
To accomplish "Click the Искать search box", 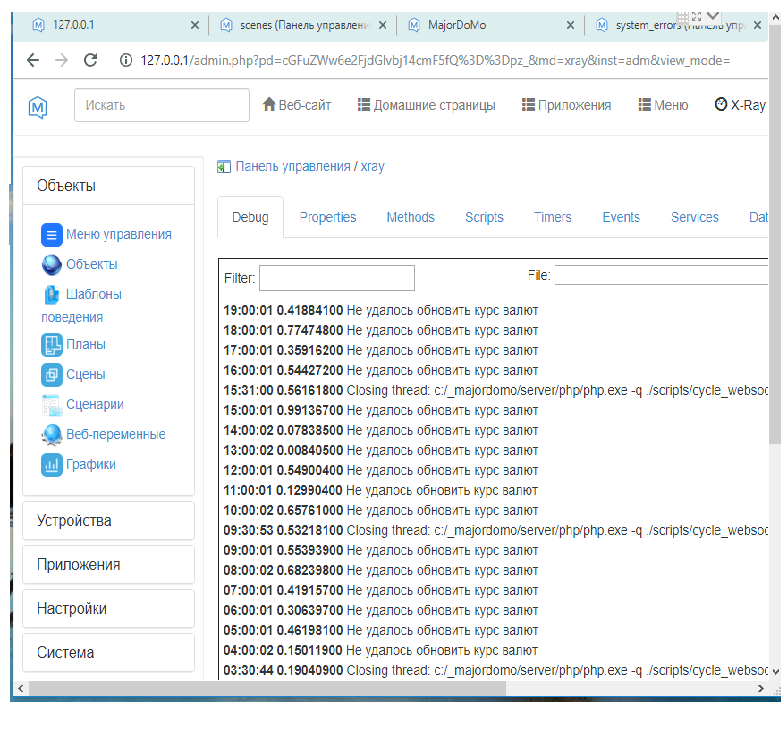I will click(x=162, y=105).
